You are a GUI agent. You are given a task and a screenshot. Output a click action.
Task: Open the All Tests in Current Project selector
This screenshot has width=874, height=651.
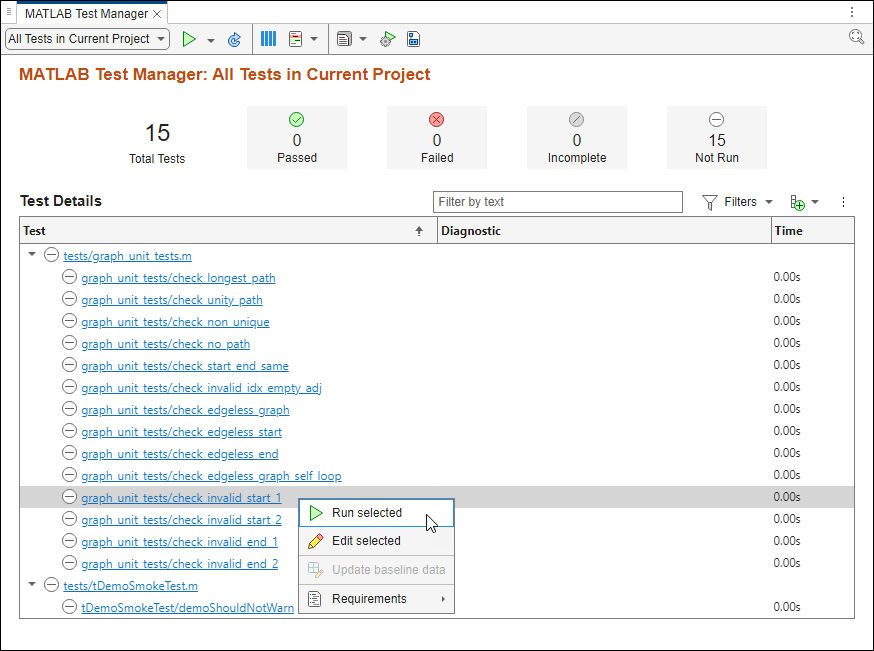[x=86, y=38]
